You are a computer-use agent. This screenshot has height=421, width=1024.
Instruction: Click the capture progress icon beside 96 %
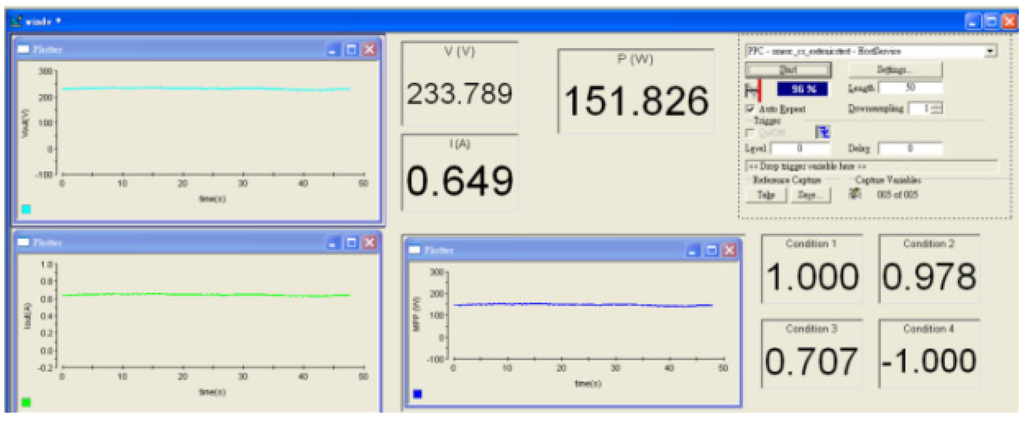754,89
